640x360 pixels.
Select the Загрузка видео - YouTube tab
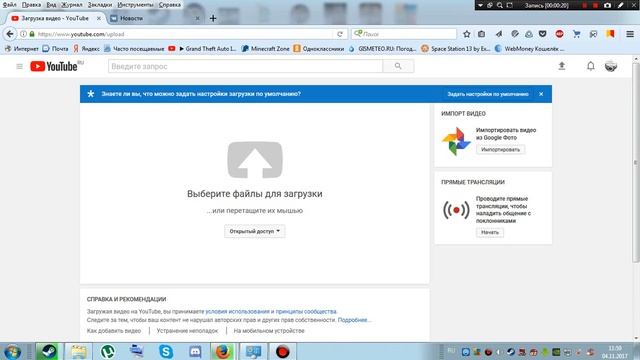(x=55, y=18)
